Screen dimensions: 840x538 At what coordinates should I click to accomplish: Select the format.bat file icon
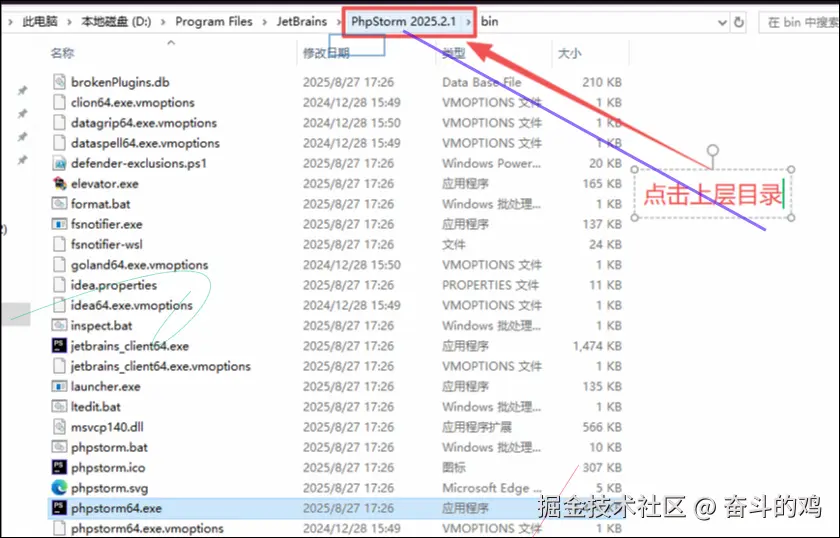tap(59, 204)
